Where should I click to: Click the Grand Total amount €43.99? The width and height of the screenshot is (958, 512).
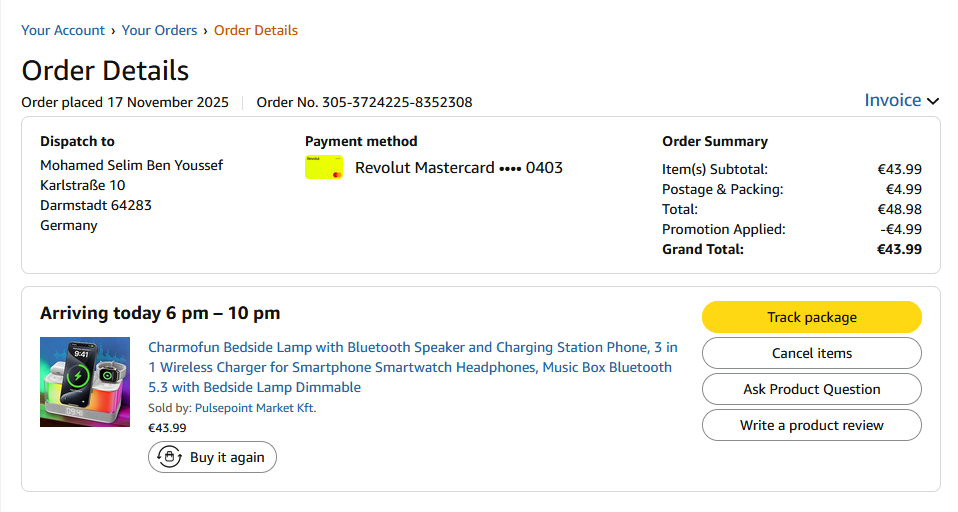coord(899,249)
